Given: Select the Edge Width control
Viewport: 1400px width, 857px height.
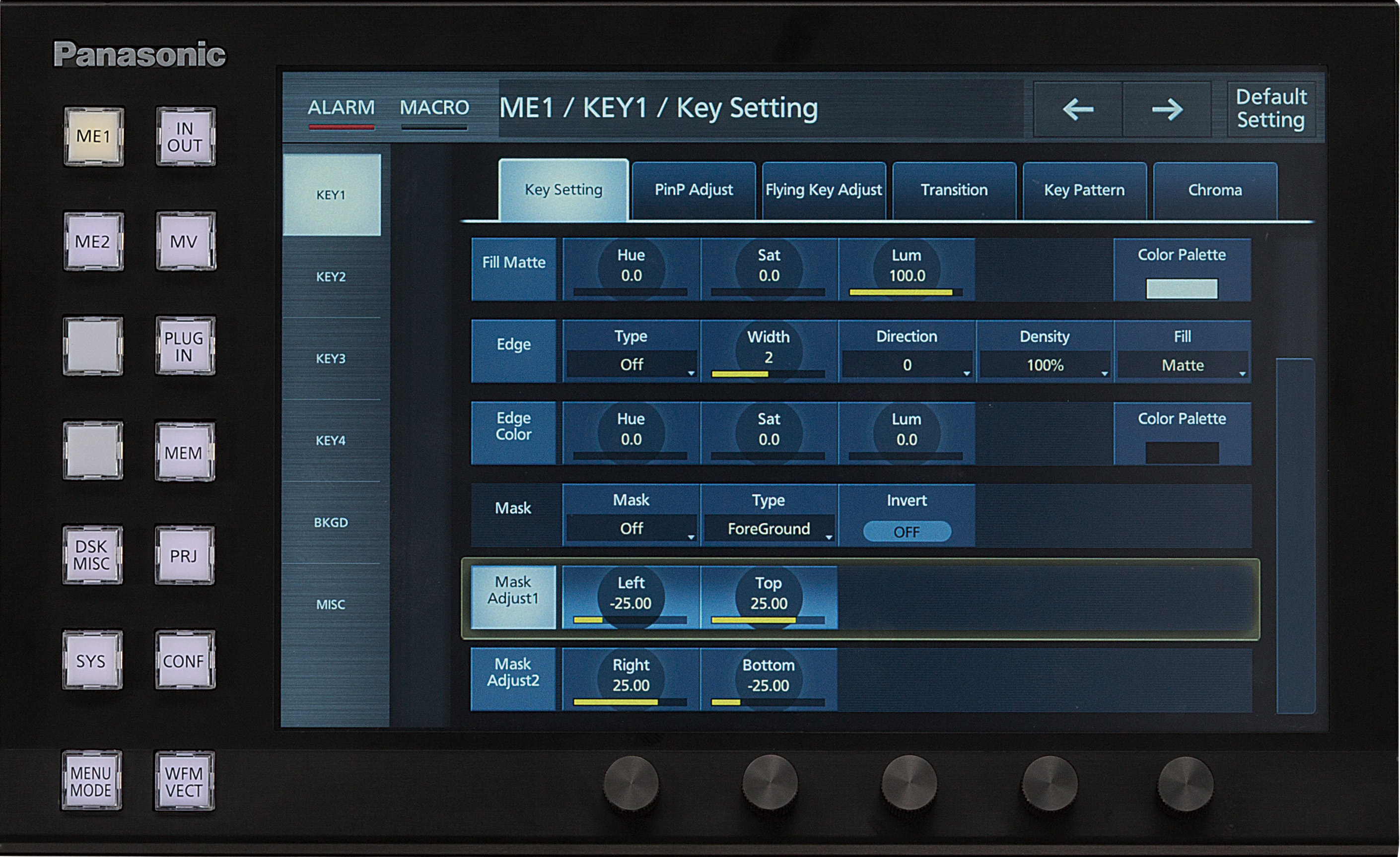Looking at the screenshot, I should coord(770,351).
